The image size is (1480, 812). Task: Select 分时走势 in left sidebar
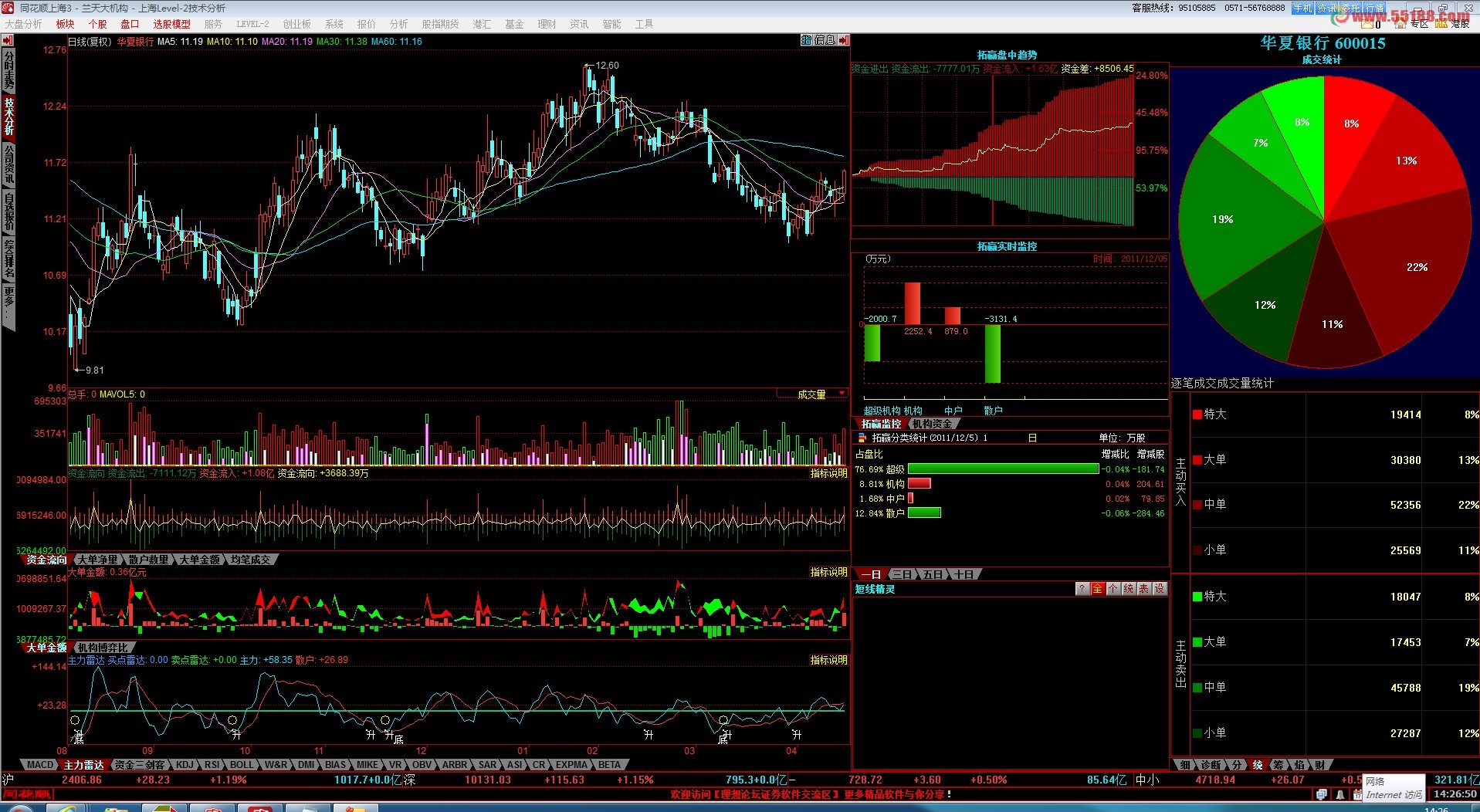pyautogui.click(x=8, y=69)
